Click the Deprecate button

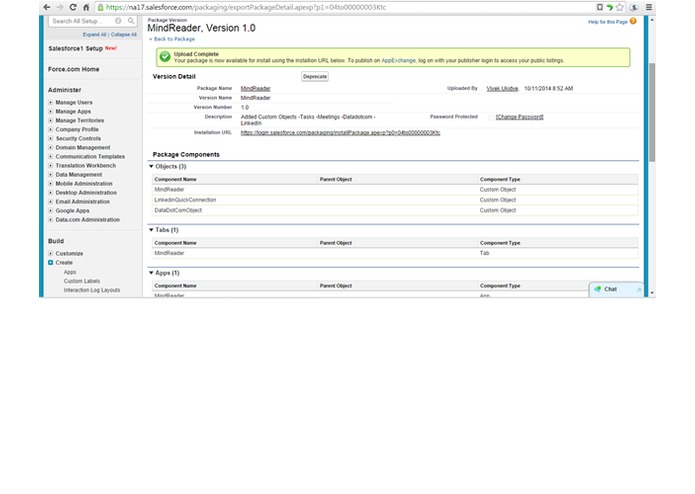pos(315,77)
